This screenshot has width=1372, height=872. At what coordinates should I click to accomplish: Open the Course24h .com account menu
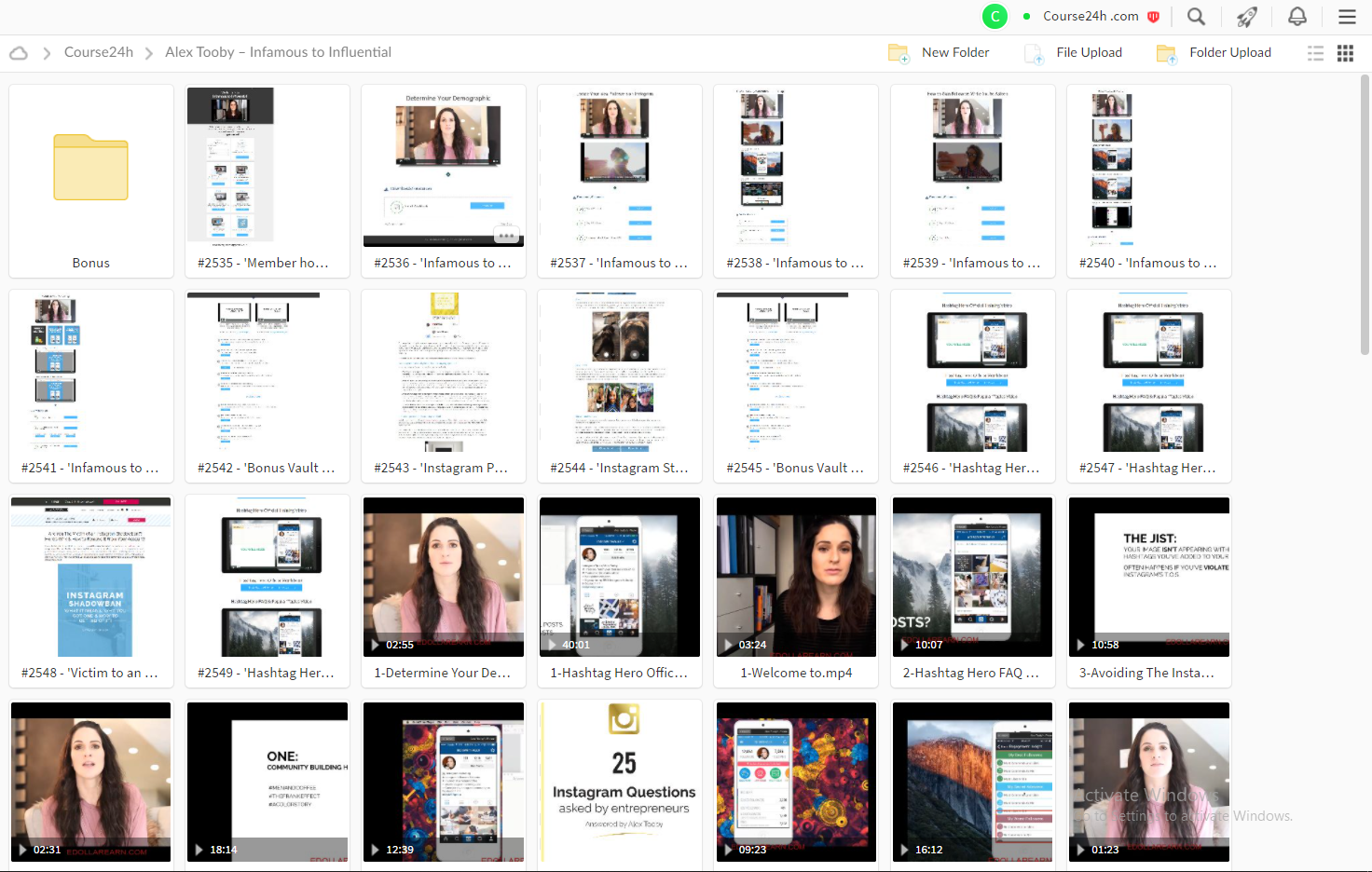1091,16
